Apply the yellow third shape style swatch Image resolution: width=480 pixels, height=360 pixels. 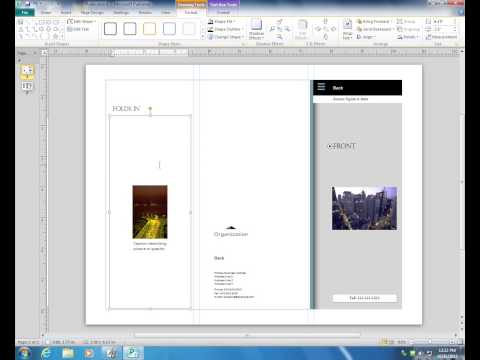(x=149, y=29)
